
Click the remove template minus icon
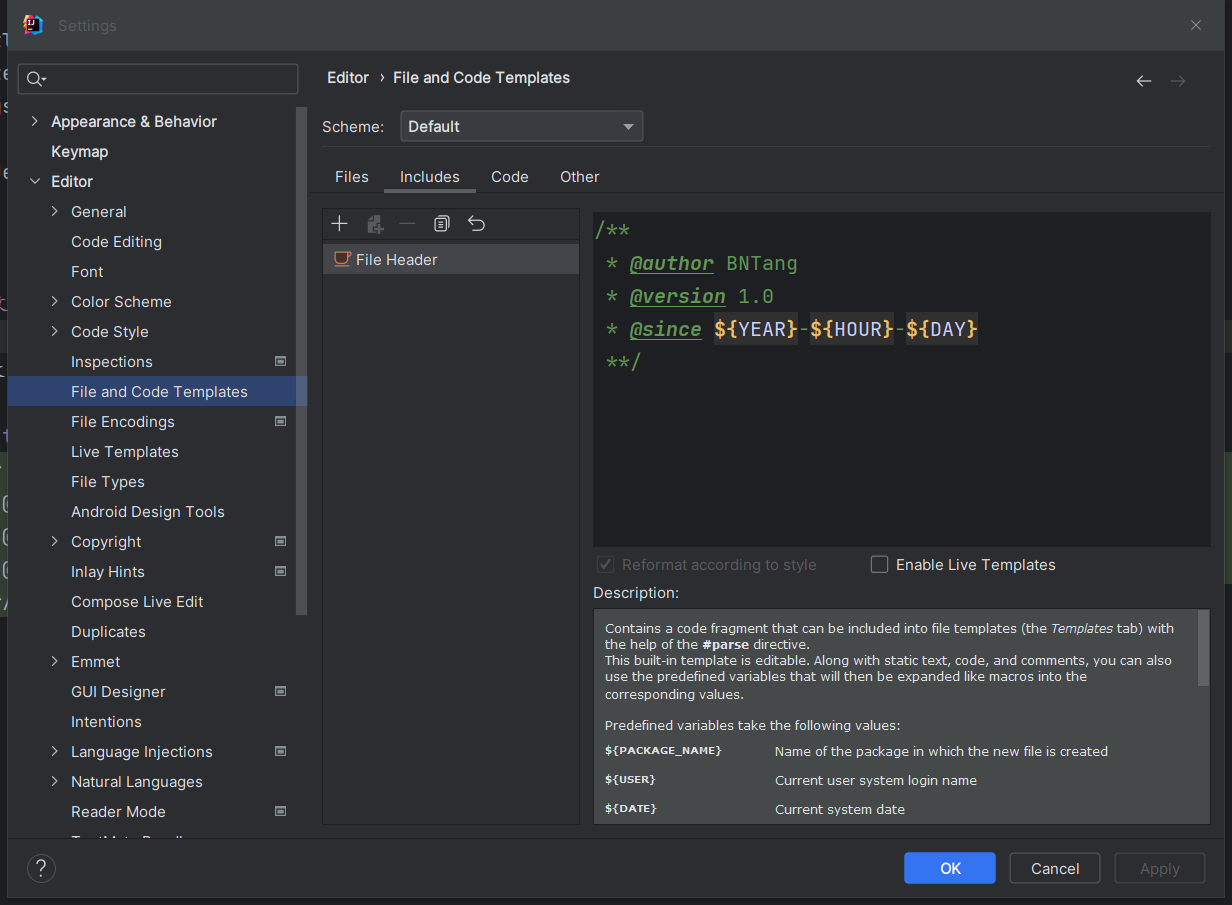[407, 223]
